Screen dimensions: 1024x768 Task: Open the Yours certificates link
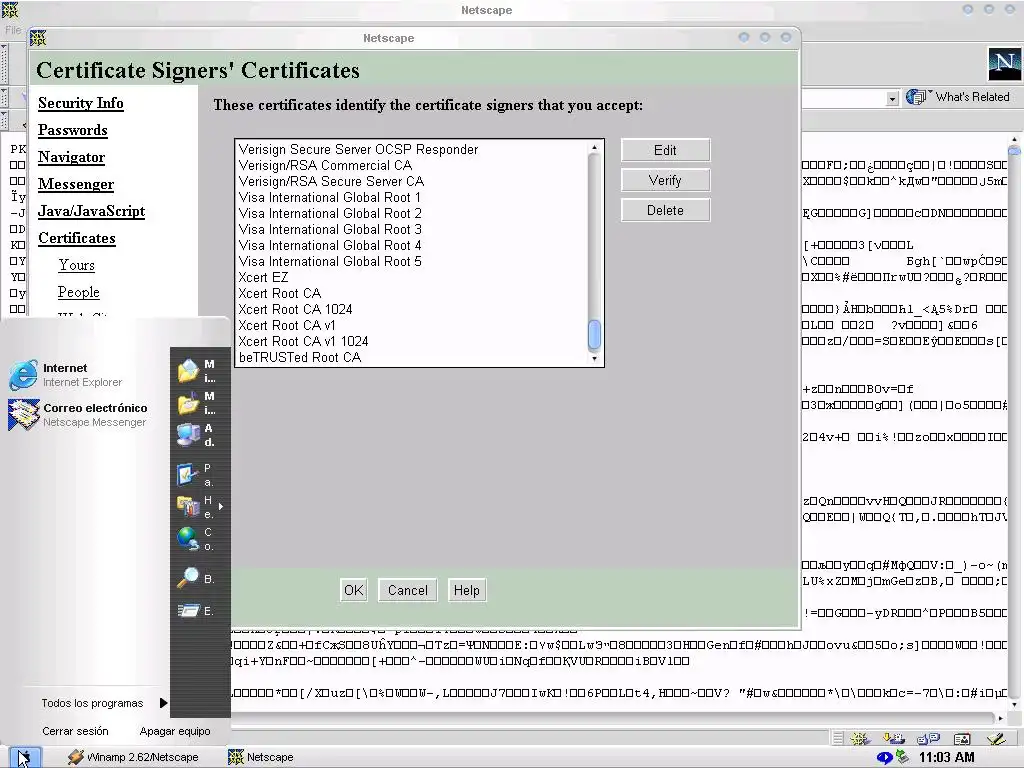point(76,265)
